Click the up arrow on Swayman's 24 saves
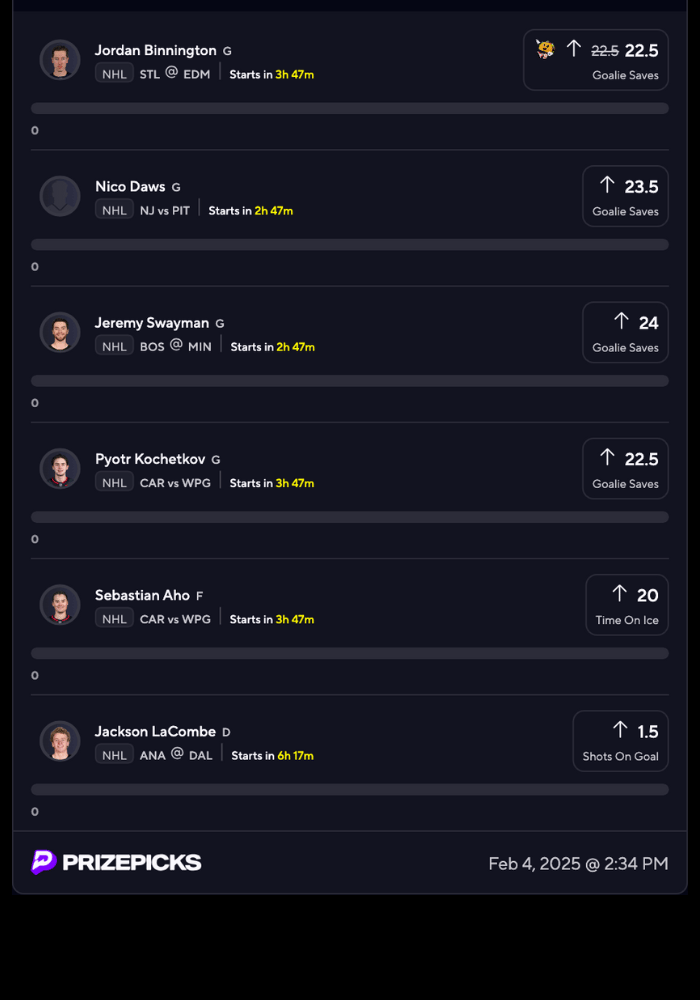The image size is (700, 1000). (x=621, y=321)
